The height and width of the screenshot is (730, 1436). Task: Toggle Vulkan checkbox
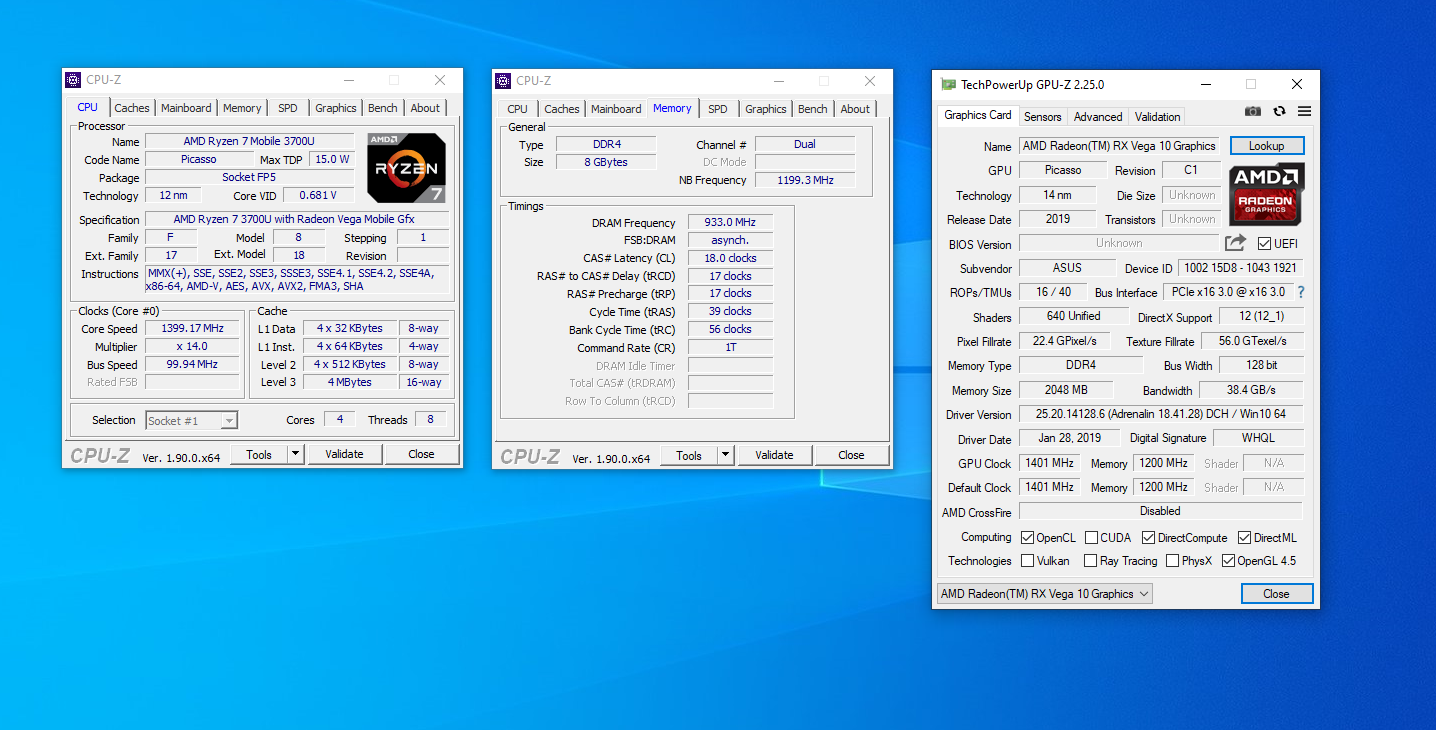(x=1027, y=561)
